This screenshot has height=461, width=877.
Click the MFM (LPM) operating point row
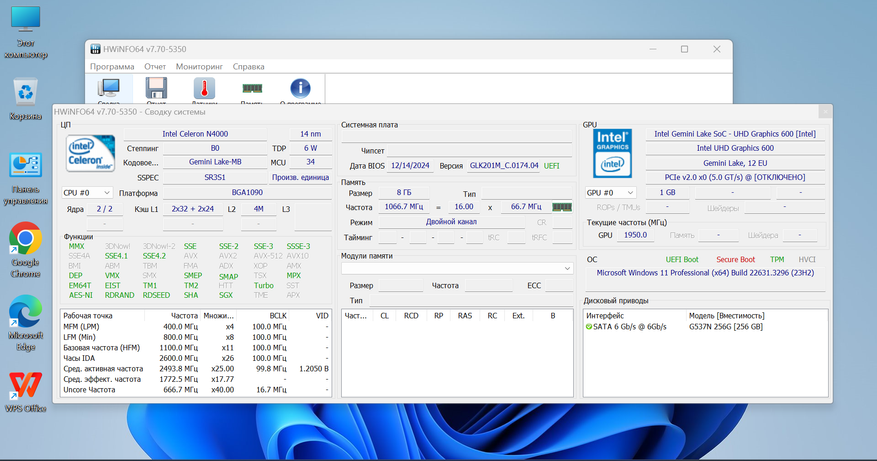pyautogui.click(x=195, y=327)
